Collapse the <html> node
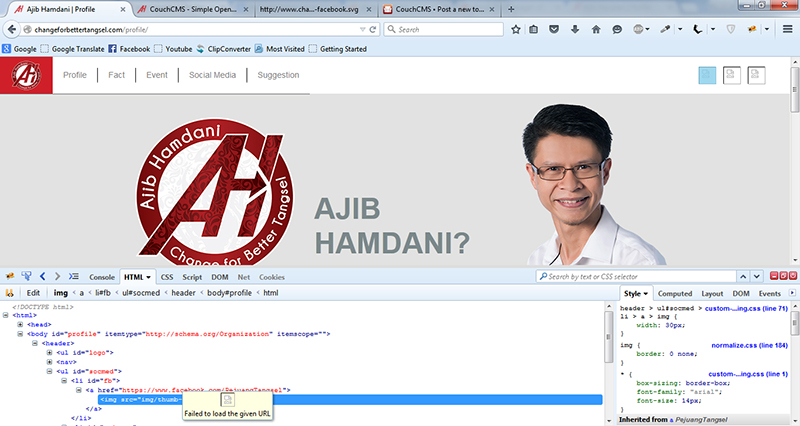Viewport: 800px width, 426px height. pos(6,315)
